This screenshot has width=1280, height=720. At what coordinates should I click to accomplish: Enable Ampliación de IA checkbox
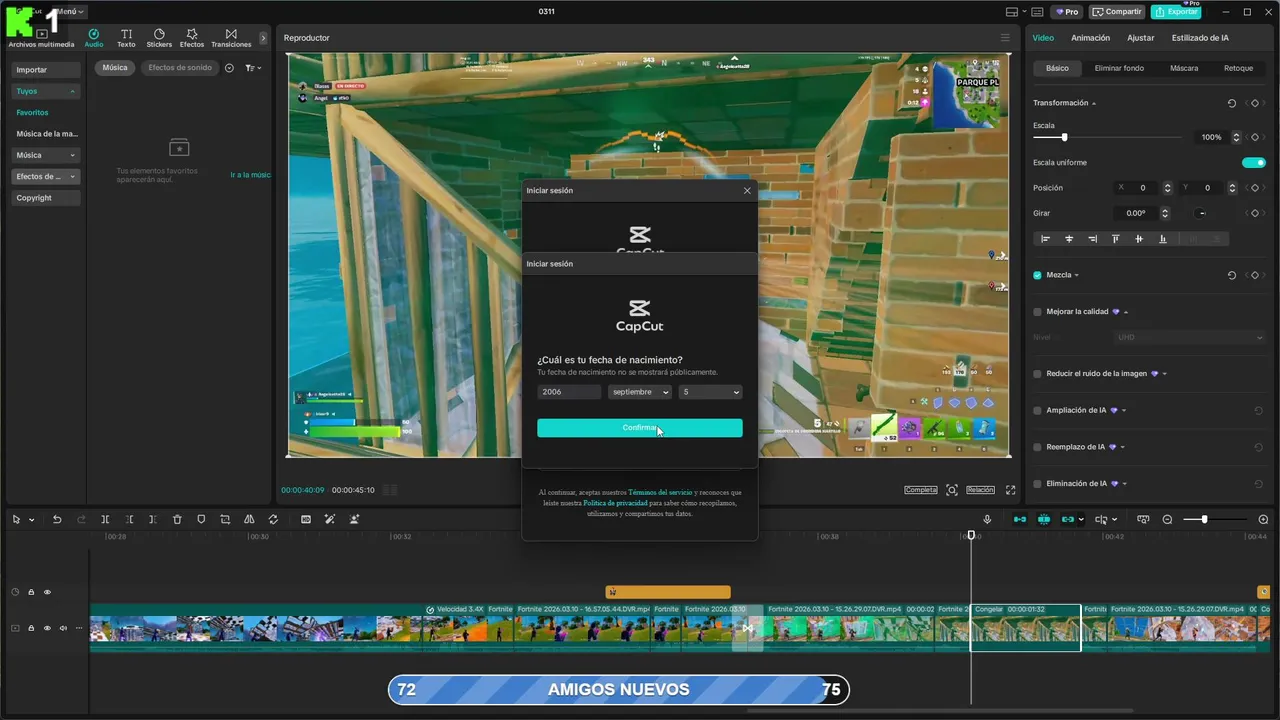pos(1037,410)
